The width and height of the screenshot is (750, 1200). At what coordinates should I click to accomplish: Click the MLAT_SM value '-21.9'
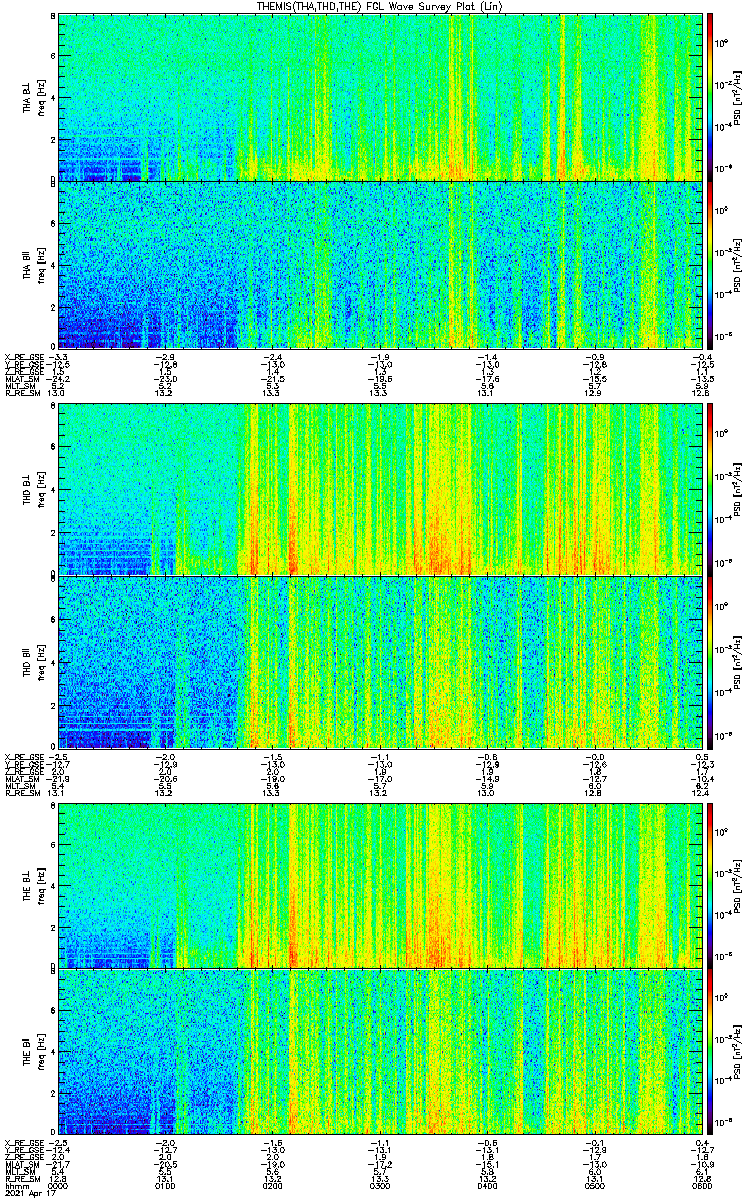point(57,778)
